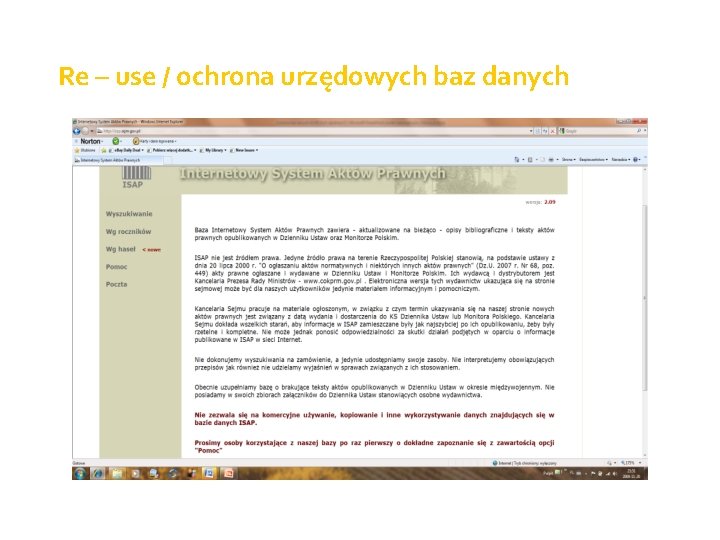
Task: Open the Norton toolbar menu
Action: pos(91,141)
